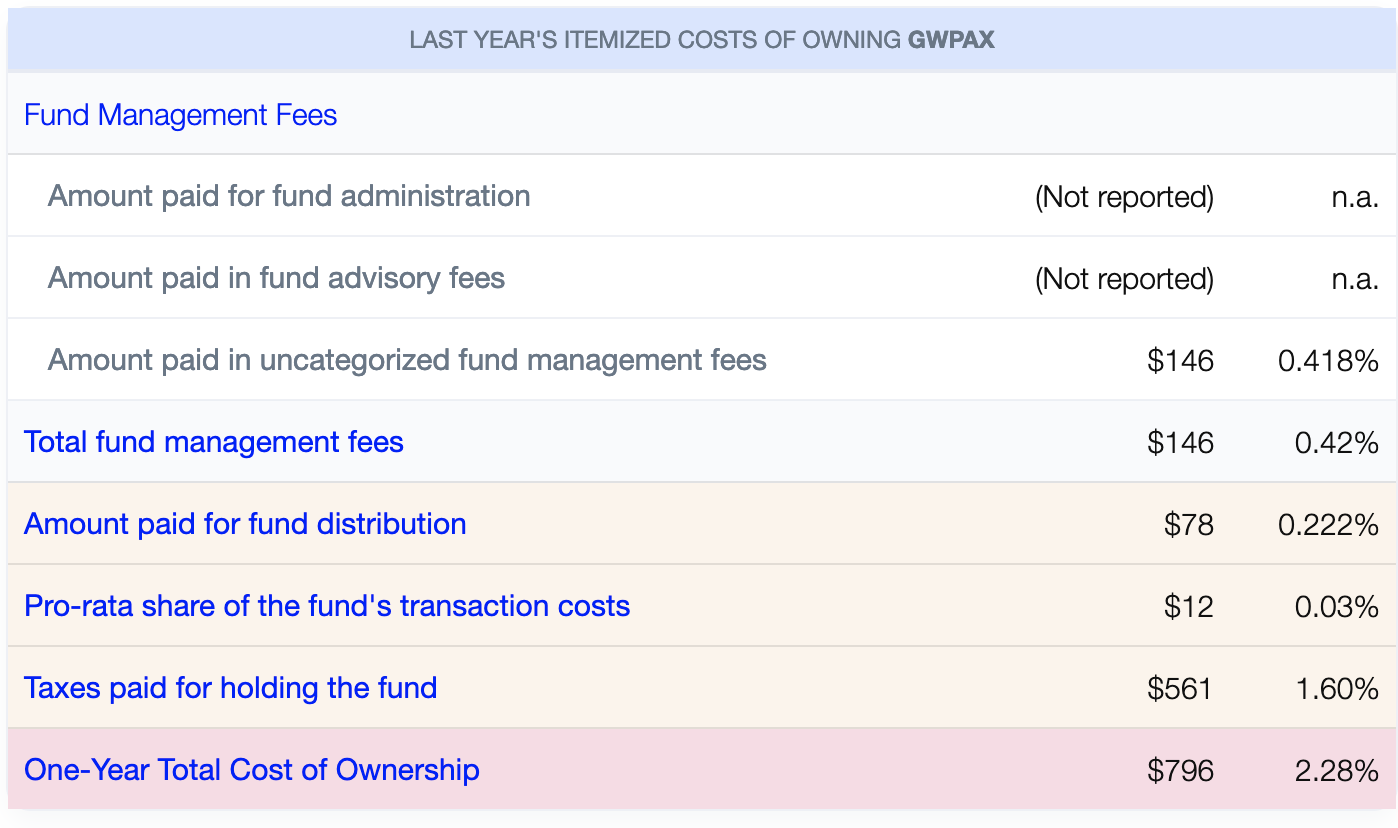Select the 0.418% percentage value
The height and width of the screenshot is (828, 1398).
1329,361
